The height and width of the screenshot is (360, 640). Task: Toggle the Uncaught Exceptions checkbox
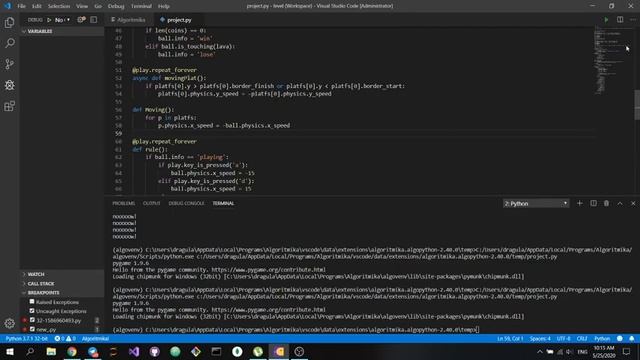[32, 311]
